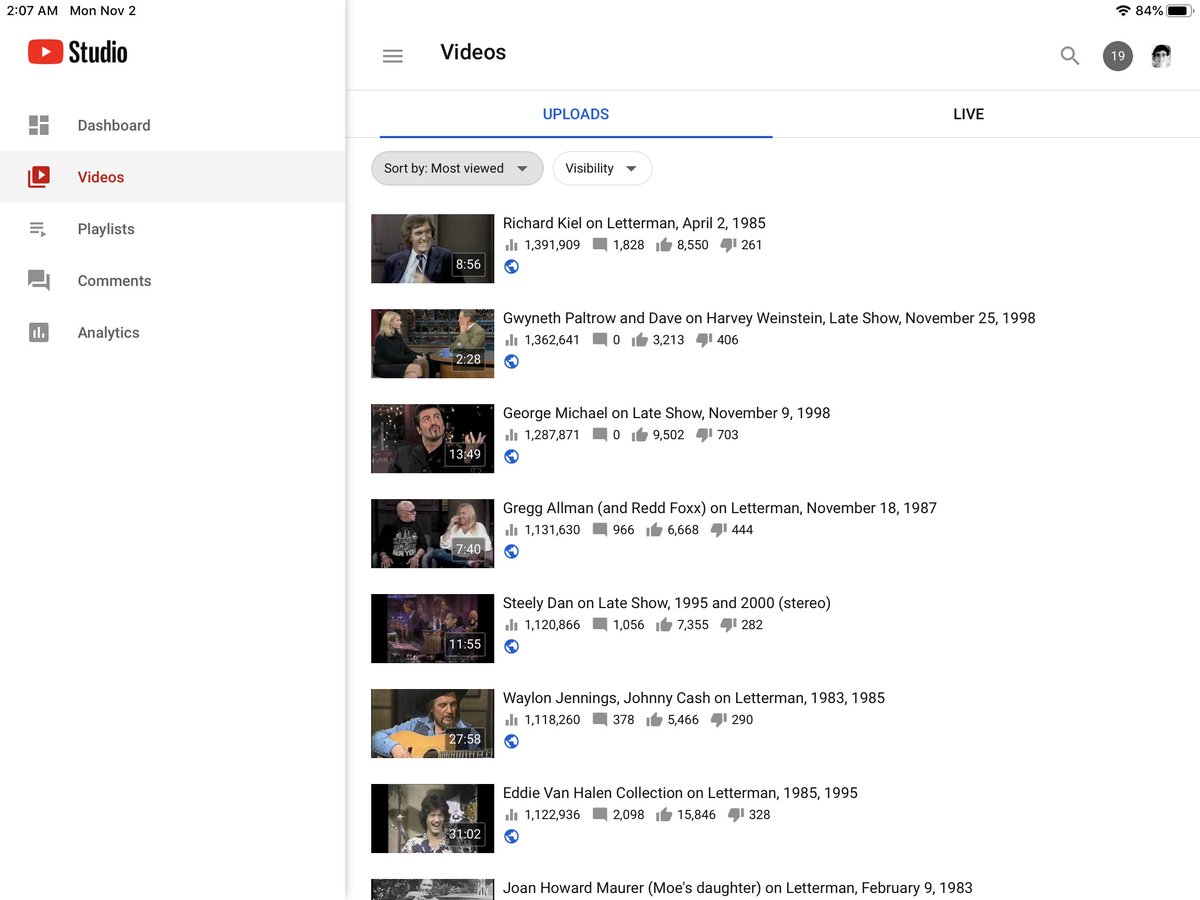Viewport: 1200px width, 900px height.
Task: Click views bar icon on Steely Dan row
Action: (x=511, y=625)
